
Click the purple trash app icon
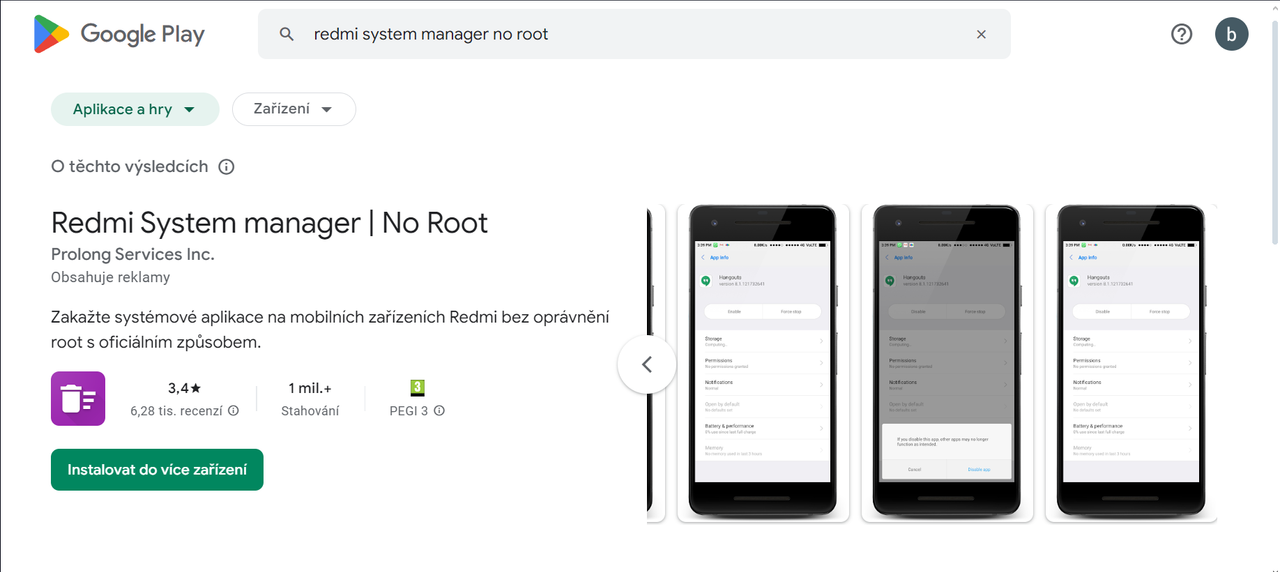click(x=78, y=398)
